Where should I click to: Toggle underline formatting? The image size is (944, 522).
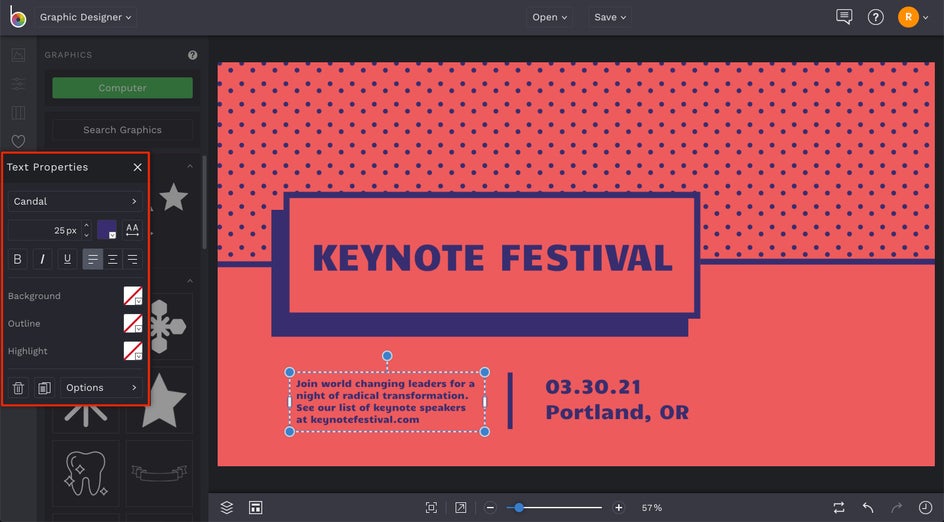point(67,259)
